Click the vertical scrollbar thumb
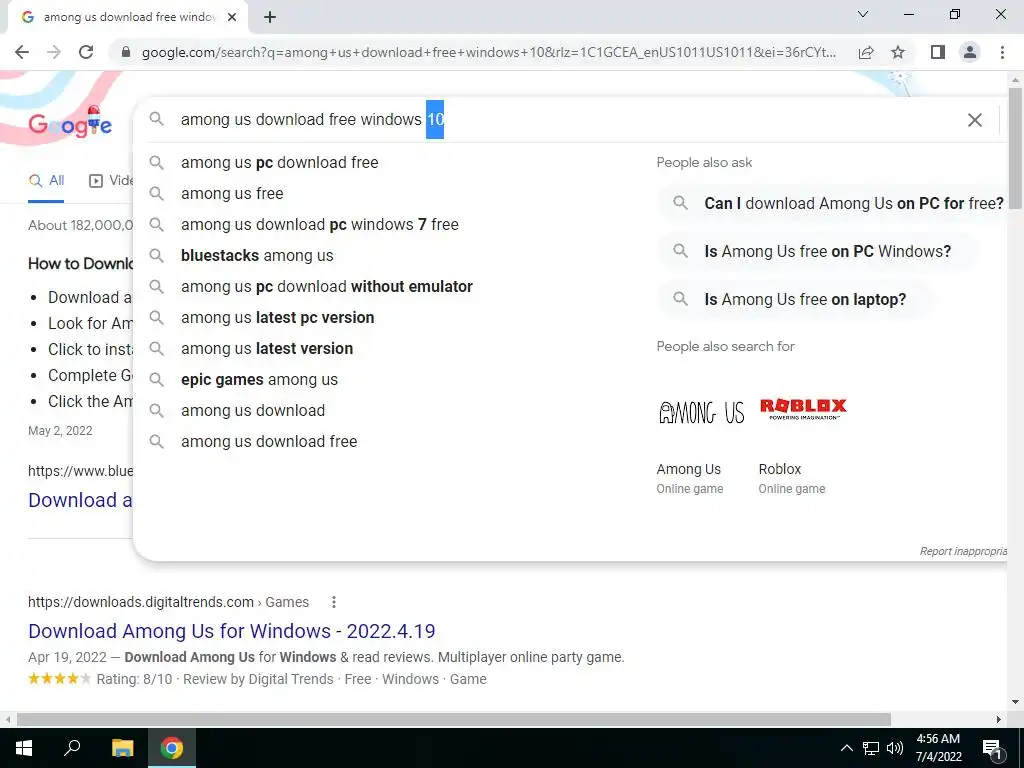Image resolution: width=1024 pixels, height=768 pixels. click(x=1015, y=149)
